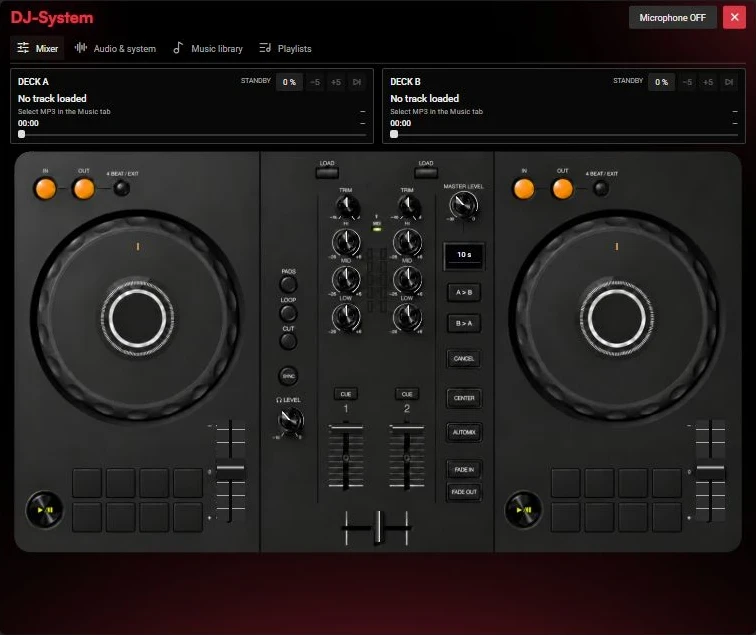
Task: Click the channel 1 volume fader
Action: 346,457
